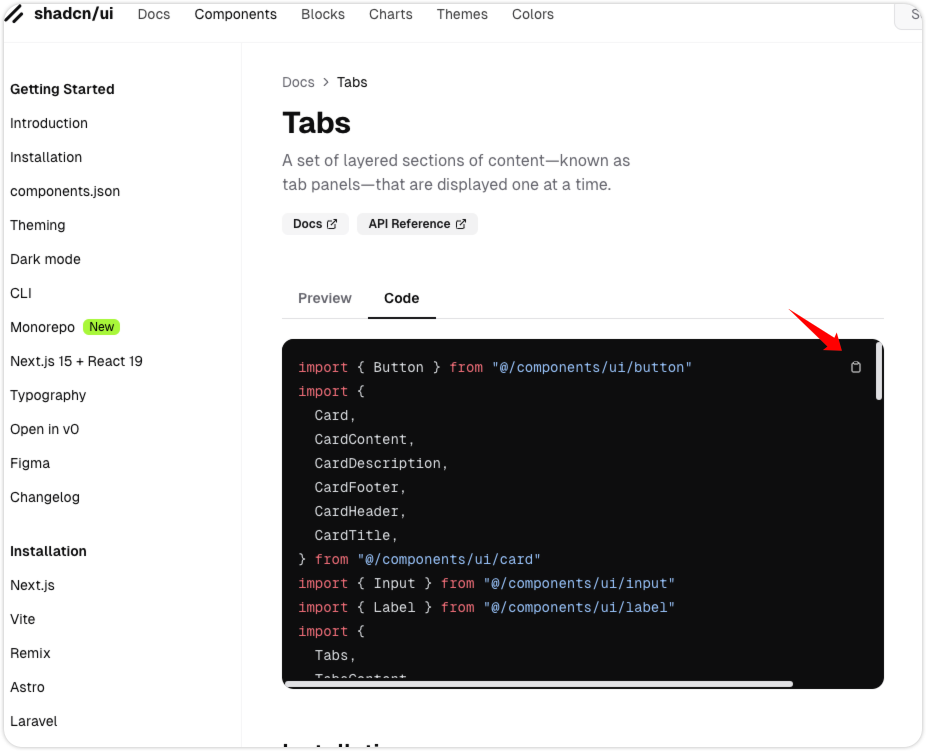
Task: Focus the search field at top right
Action: [x=909, y=15]
